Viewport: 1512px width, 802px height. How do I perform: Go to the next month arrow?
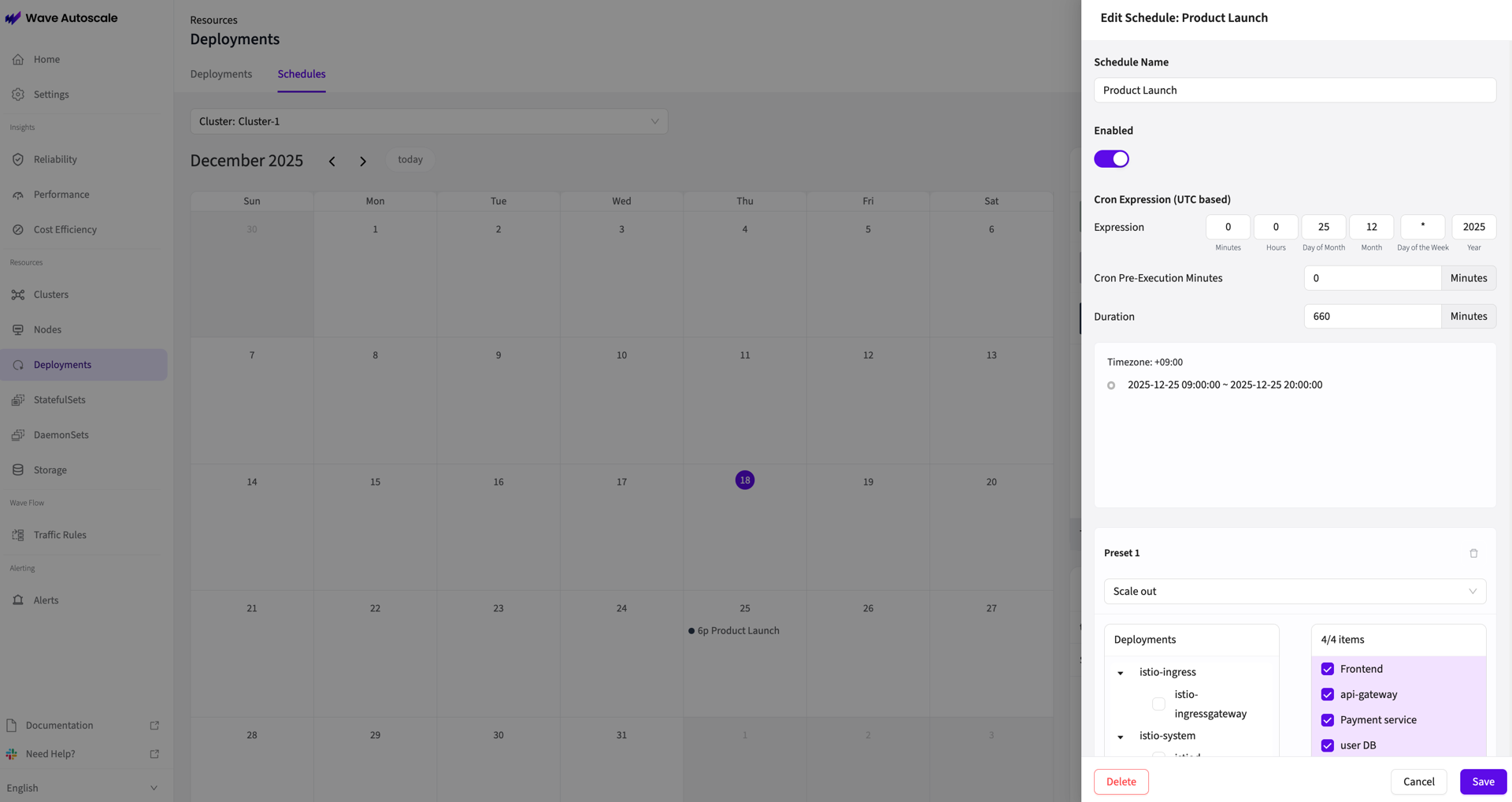click(x=363, y=162)
